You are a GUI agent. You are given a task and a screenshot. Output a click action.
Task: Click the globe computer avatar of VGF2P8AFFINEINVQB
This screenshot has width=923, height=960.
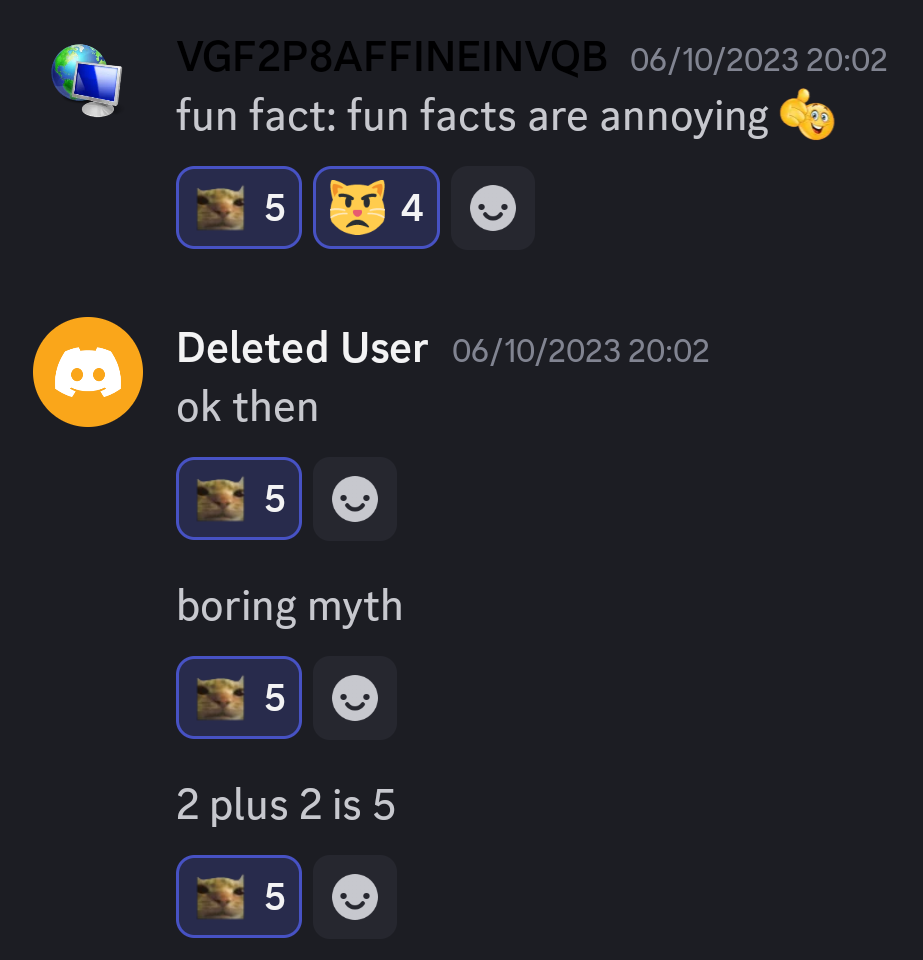click(x=87, y=81)
